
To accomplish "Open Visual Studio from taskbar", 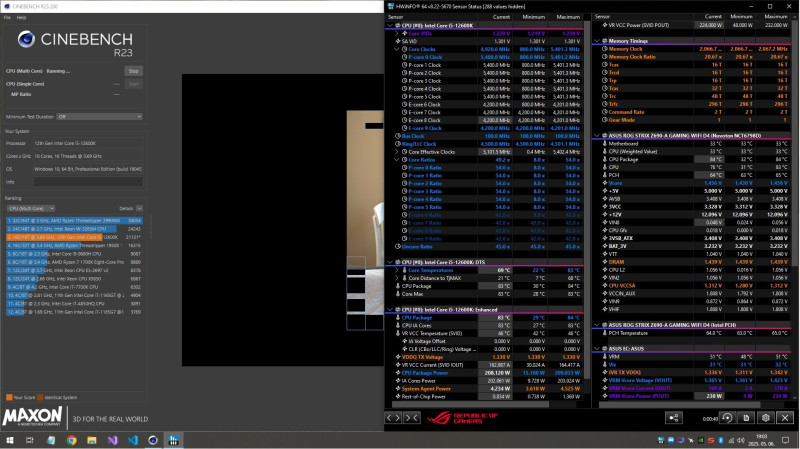I will pyautogui.click(x=112, y=440).
